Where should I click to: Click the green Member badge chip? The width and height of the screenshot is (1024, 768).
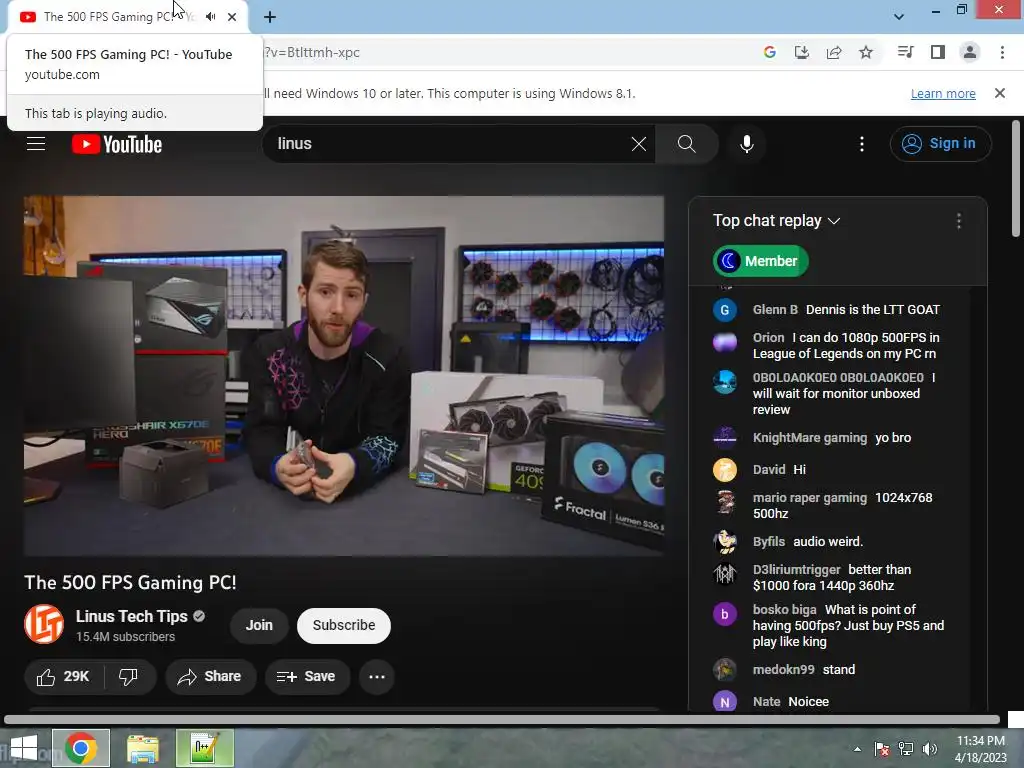click(761, 261)
